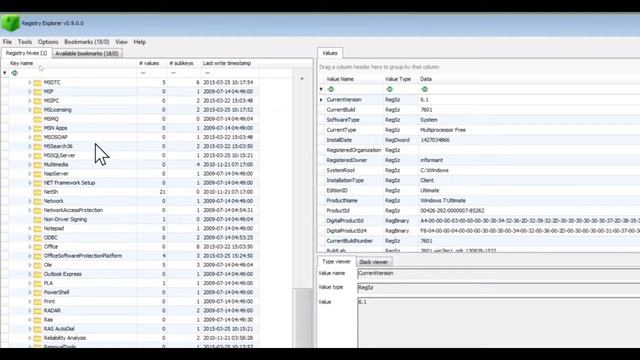Expand the ODBC key
Screen dimensions: 640x360
30,238
